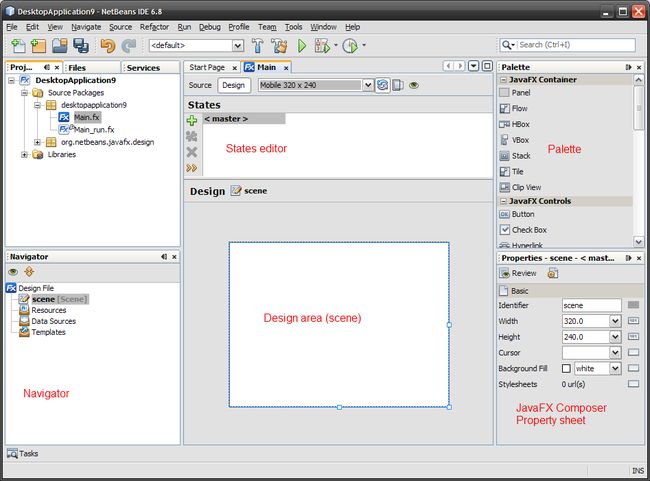Expand the Libraries node
Viewport: 650px width, 481px height.
24,155
